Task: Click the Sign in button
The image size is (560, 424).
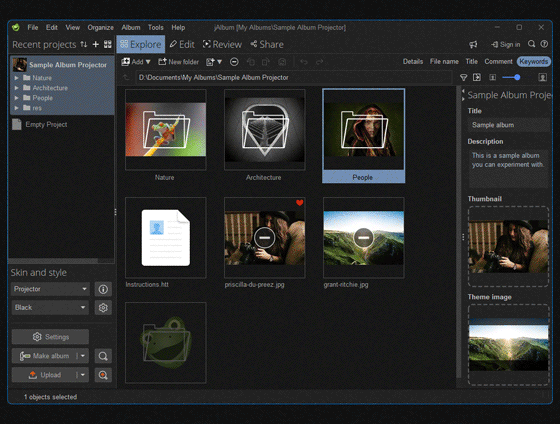Action: 506,44
